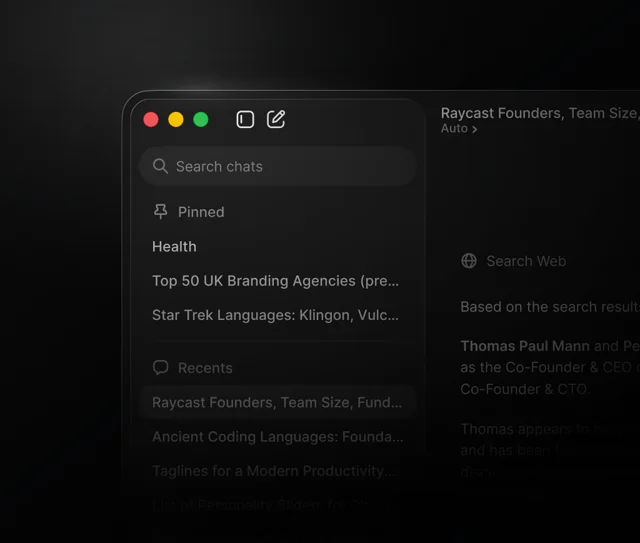Screen dimensions: 640x543
Task: Open Star Trek Languages chat
Action: [x=276, y=315]
